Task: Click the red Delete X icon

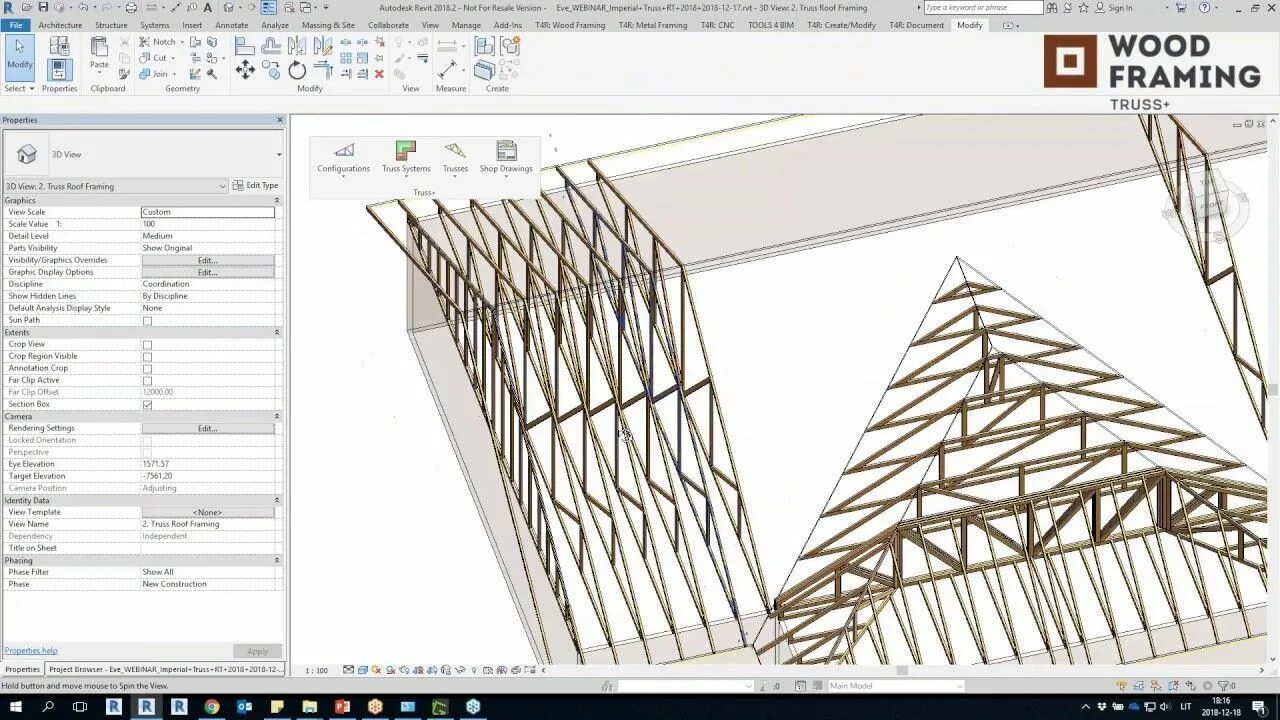Action: [x=379, y=74]
